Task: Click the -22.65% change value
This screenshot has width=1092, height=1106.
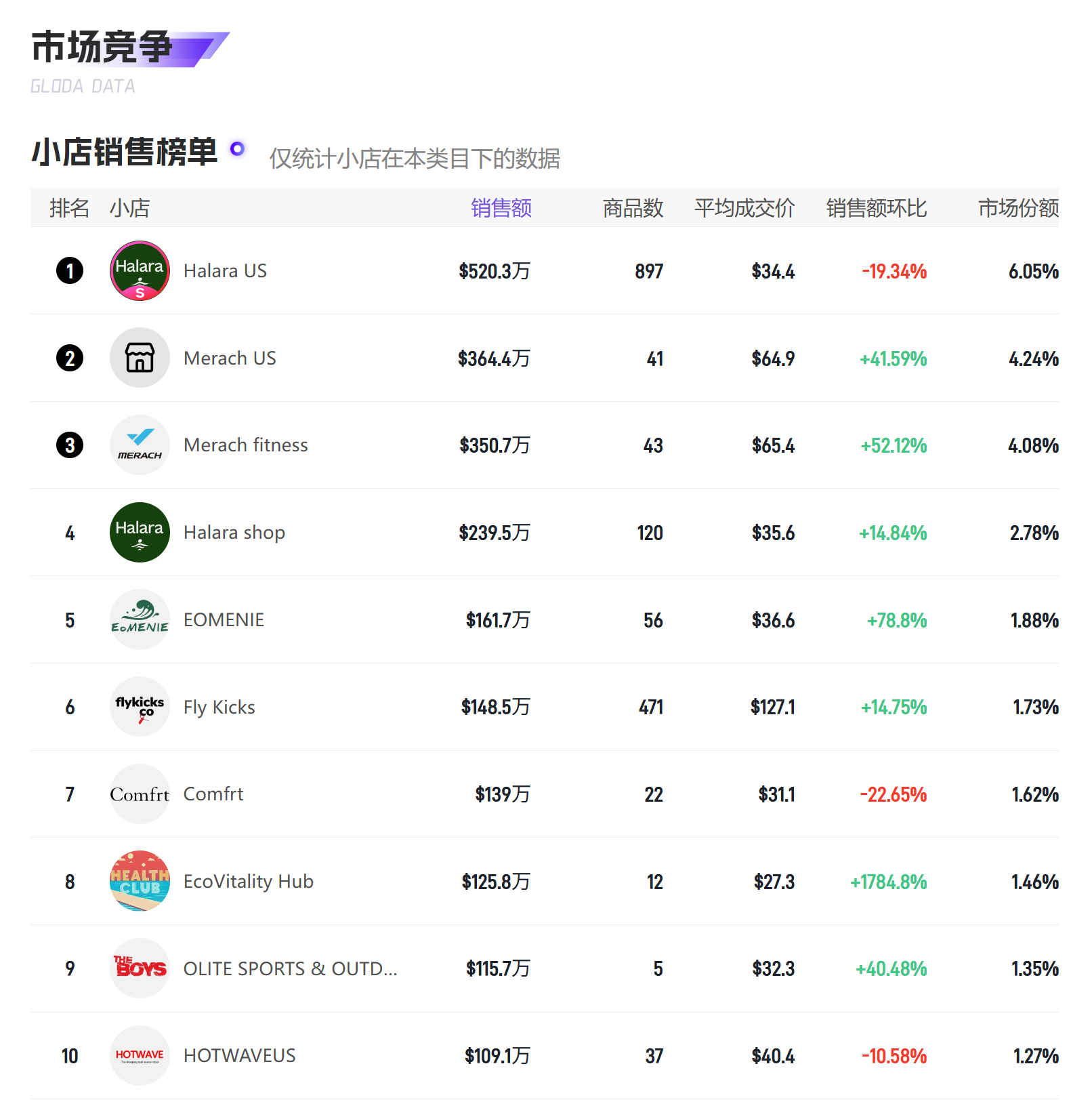Action: pyautogui.click(x=894, y=794)
